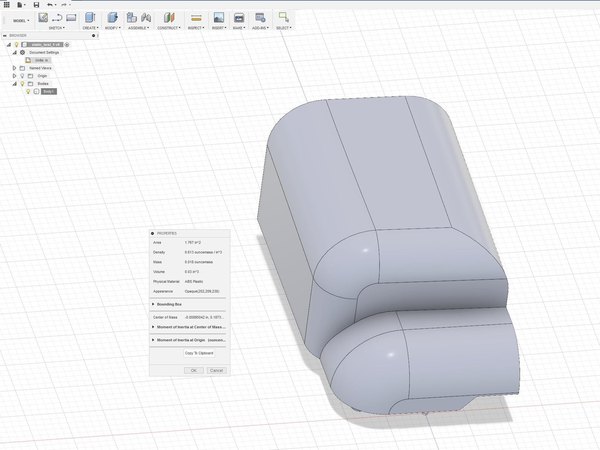Open the ASSEMBLE menu
This screenshot has height=450, width=600.
tap(139, 28)
